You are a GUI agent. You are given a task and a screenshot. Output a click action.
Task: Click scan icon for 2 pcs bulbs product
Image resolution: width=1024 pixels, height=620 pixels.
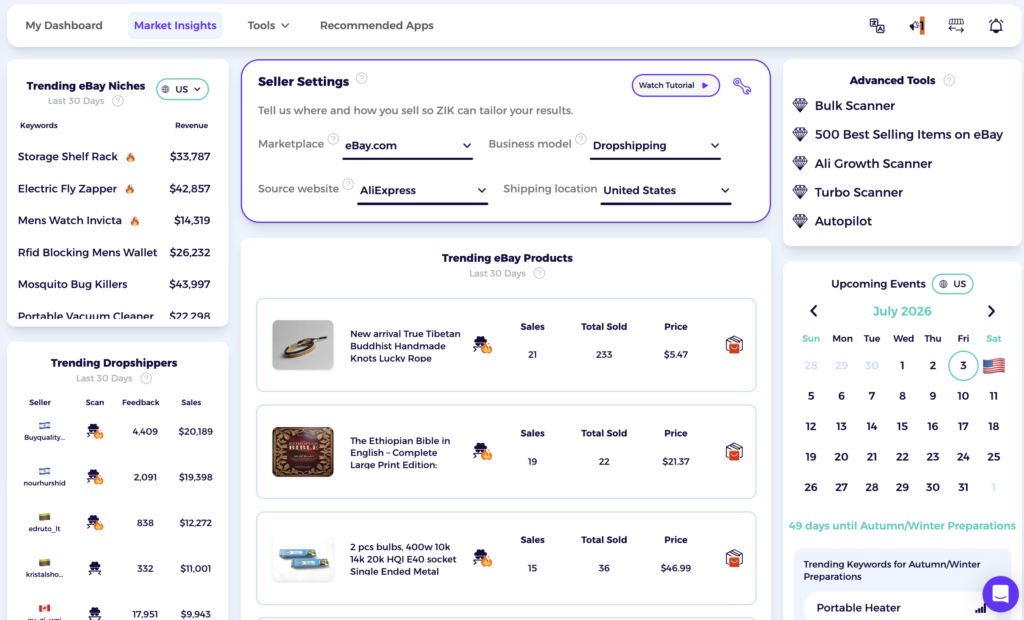(x=483, y=557)
